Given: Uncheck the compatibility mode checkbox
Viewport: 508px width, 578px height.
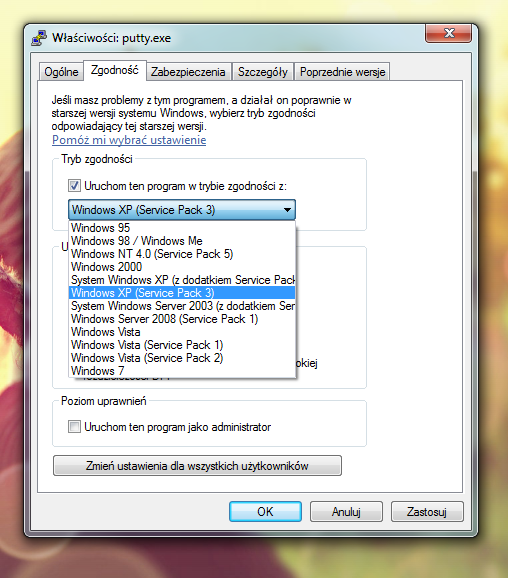Looking at the screenshot, I should pos(74,185).
